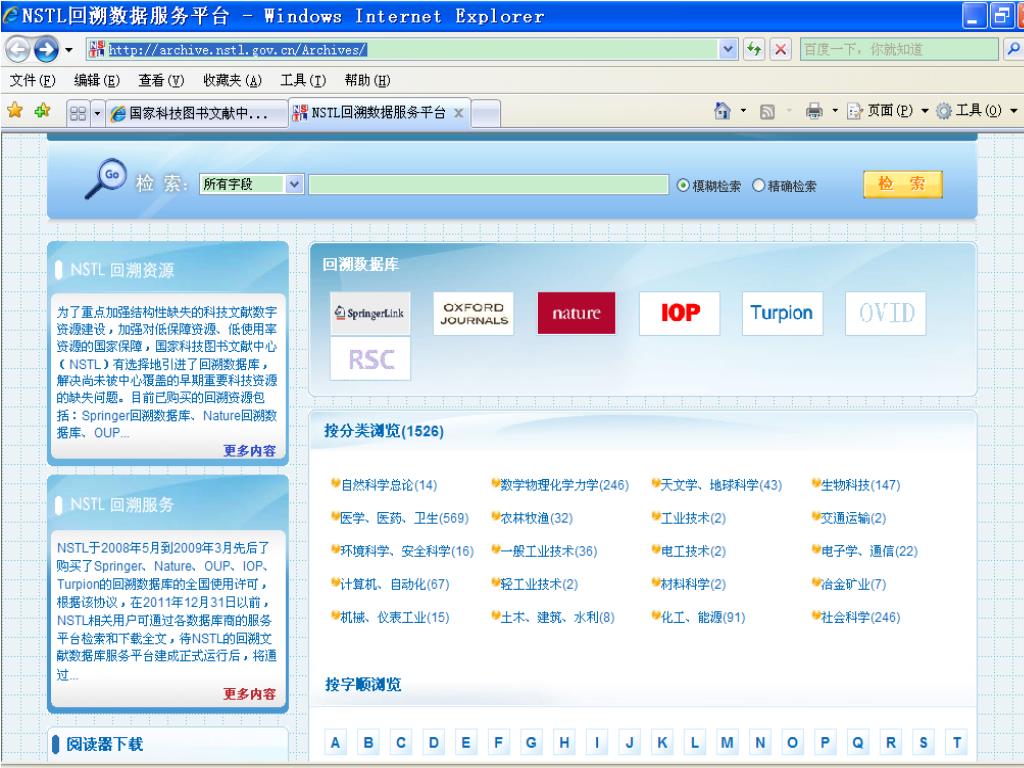The width and height of the screenshot is (1024, 768).
Task: Open the address bar history dropdown
Action: [x=728, y=49]
